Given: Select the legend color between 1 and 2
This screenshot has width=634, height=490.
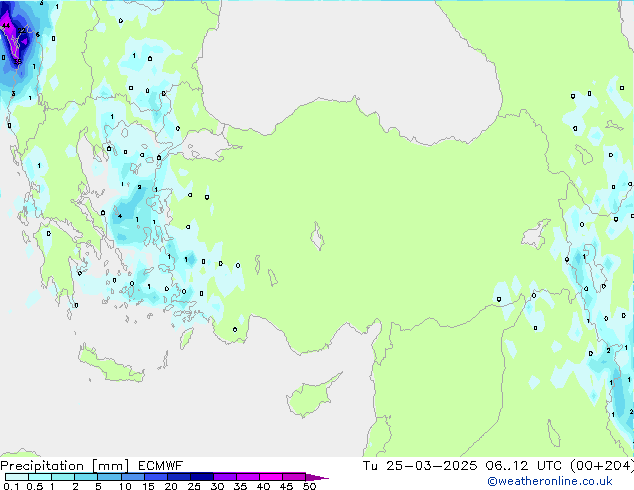Looking at the screenshot, I should (x=63, y=477).
